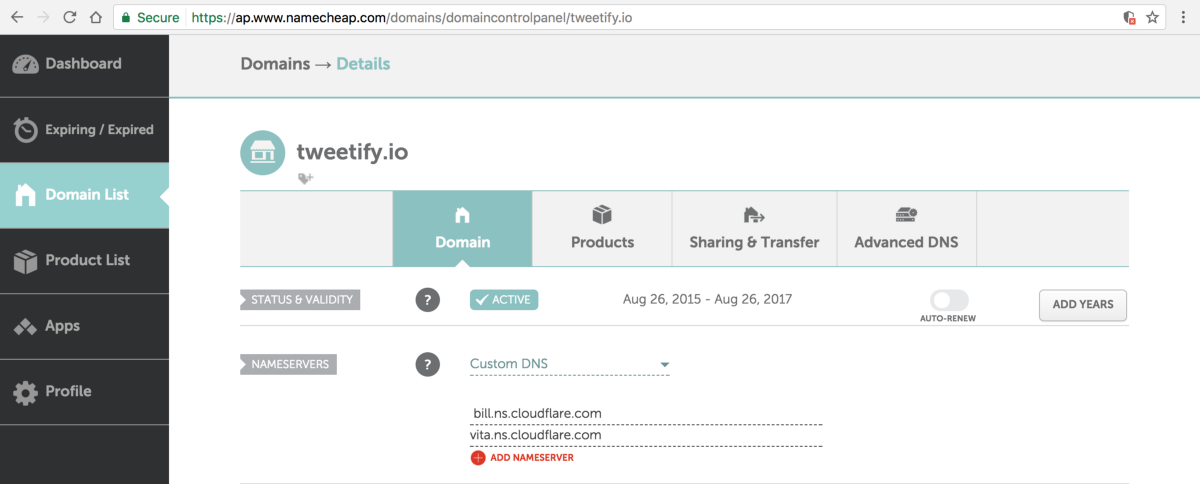This screenshot has height=484, width=1200.
Task: Open the Chrome three-dot menu
Action: (1183, 17)
